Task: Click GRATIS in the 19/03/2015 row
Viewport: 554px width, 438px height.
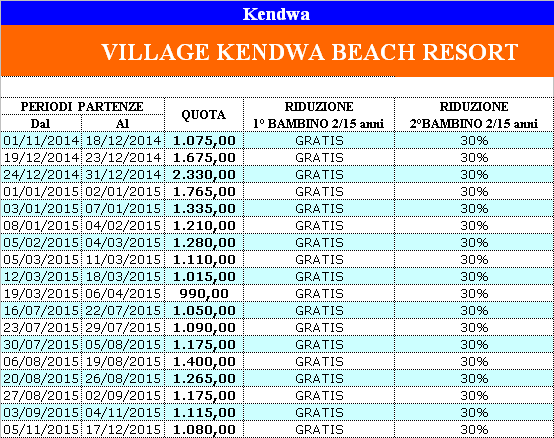Action: [x=319, y=294]
